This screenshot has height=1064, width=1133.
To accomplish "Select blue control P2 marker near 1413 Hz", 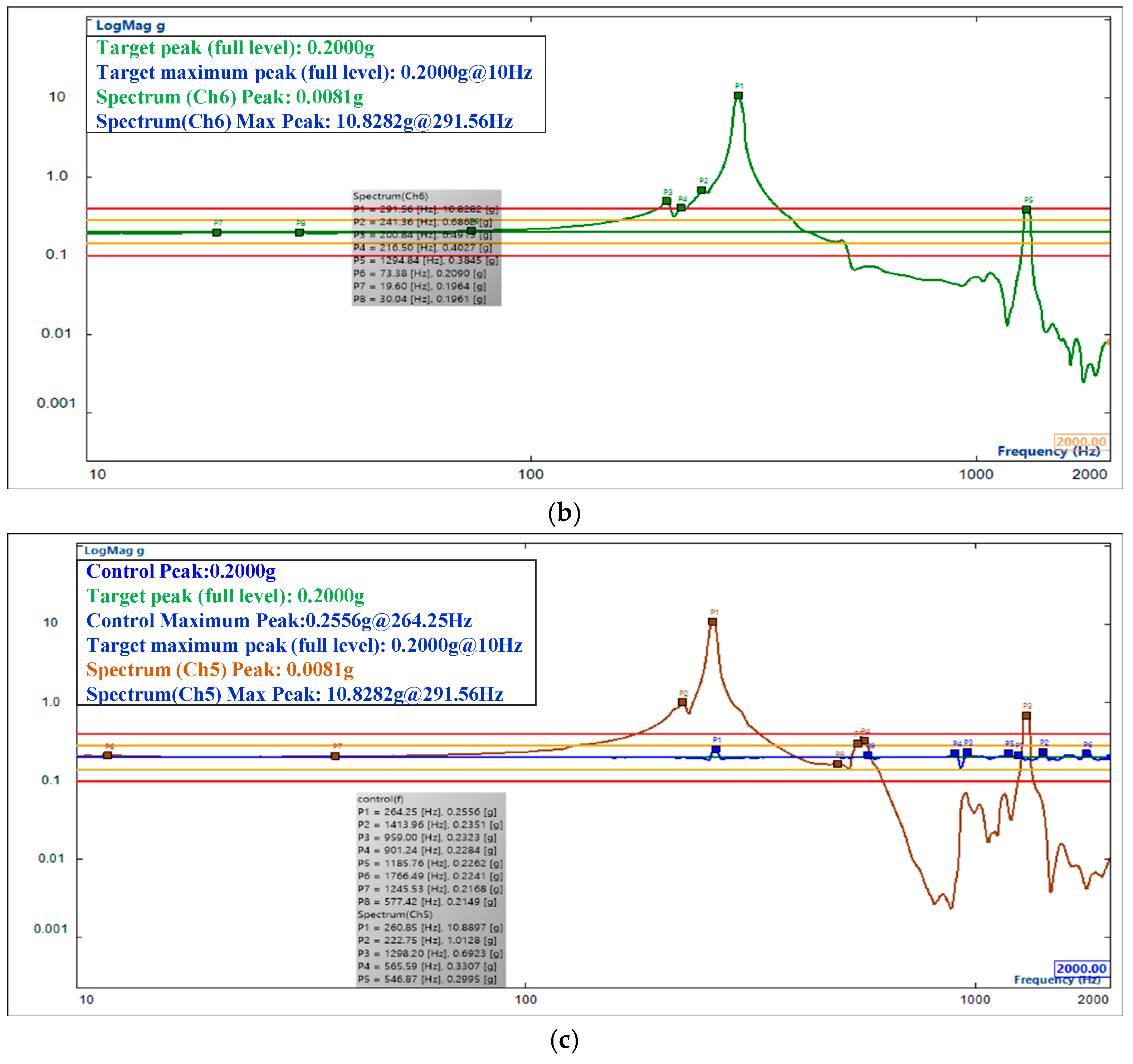I will click(1042, 752).
